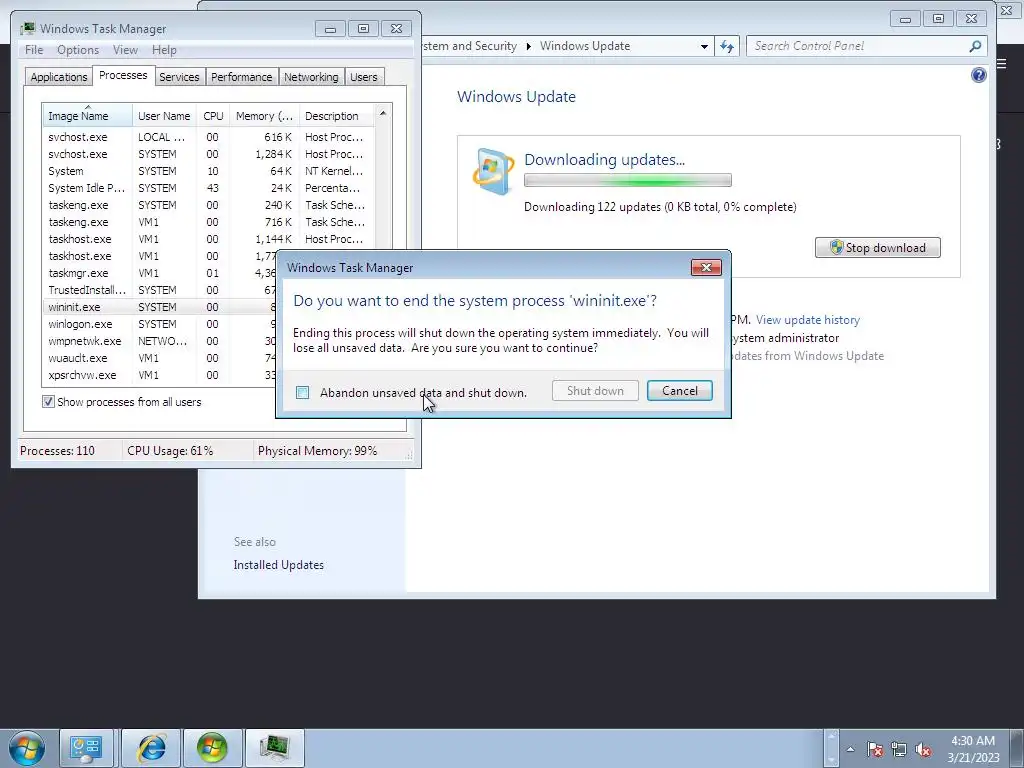The height and width of the screenshot is (768, 1024).
Task: Expand the breadcrumb arrow before Windows Update
Action: (x=528, y=46)
